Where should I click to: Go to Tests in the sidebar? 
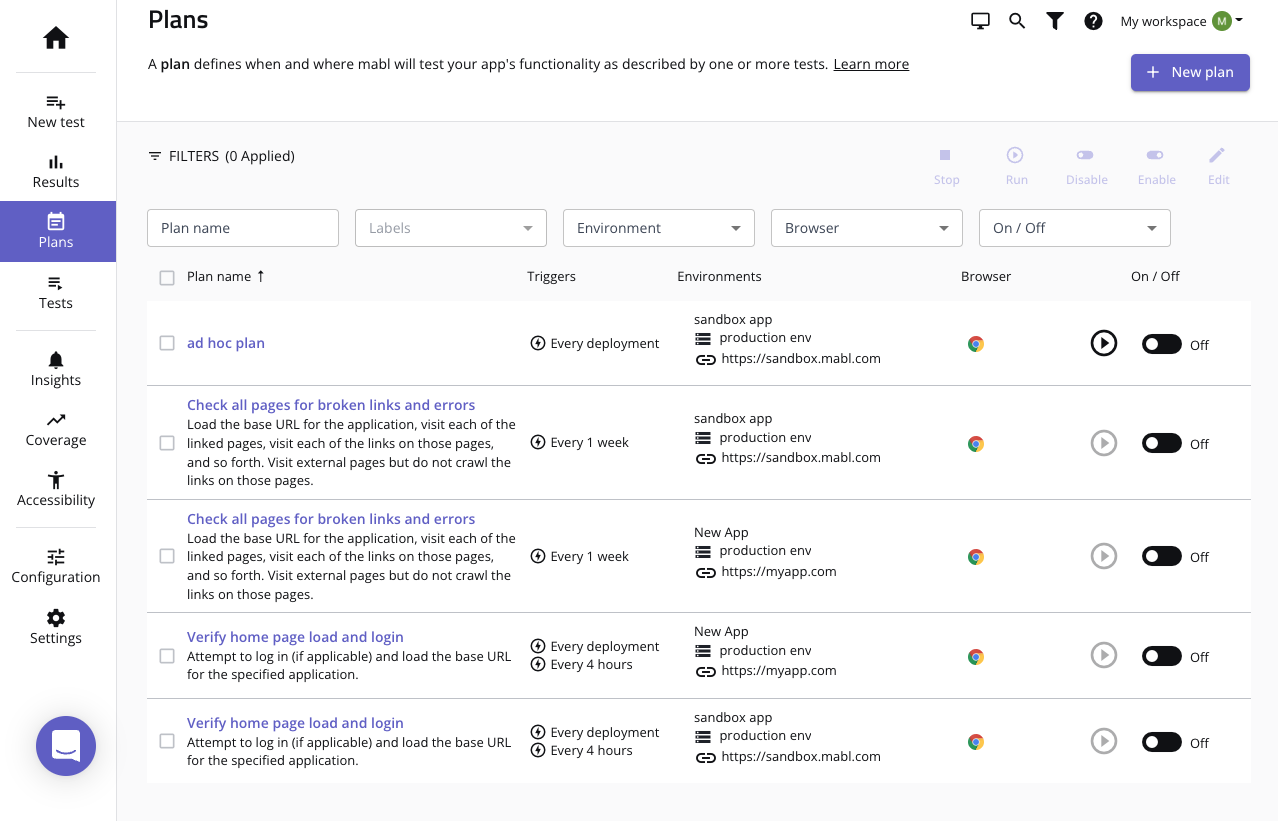coord(56,292)
